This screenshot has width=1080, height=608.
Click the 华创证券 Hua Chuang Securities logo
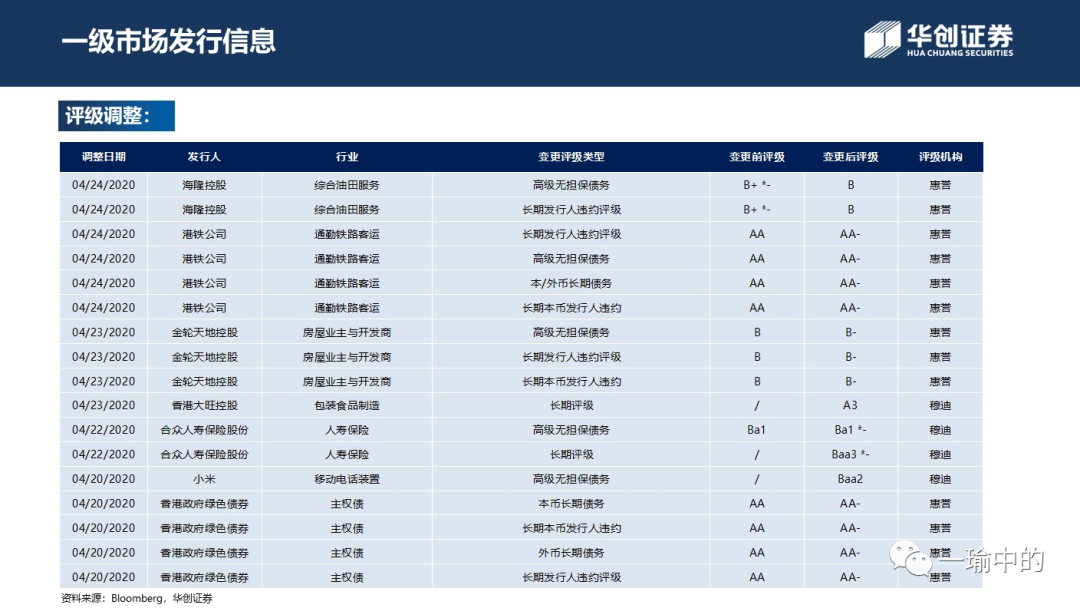pos(939,39)
